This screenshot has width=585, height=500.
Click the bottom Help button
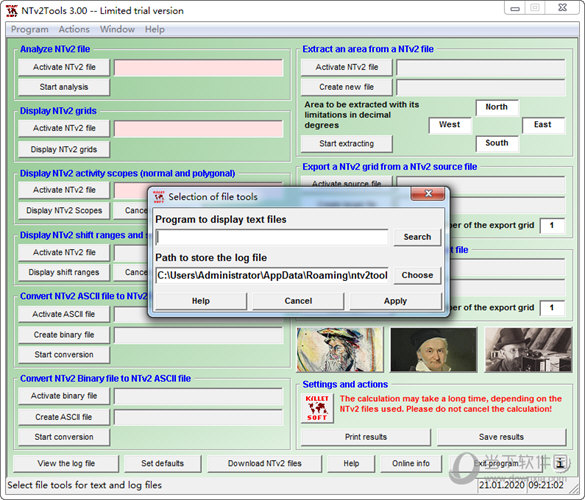click(x=351, y=463)
